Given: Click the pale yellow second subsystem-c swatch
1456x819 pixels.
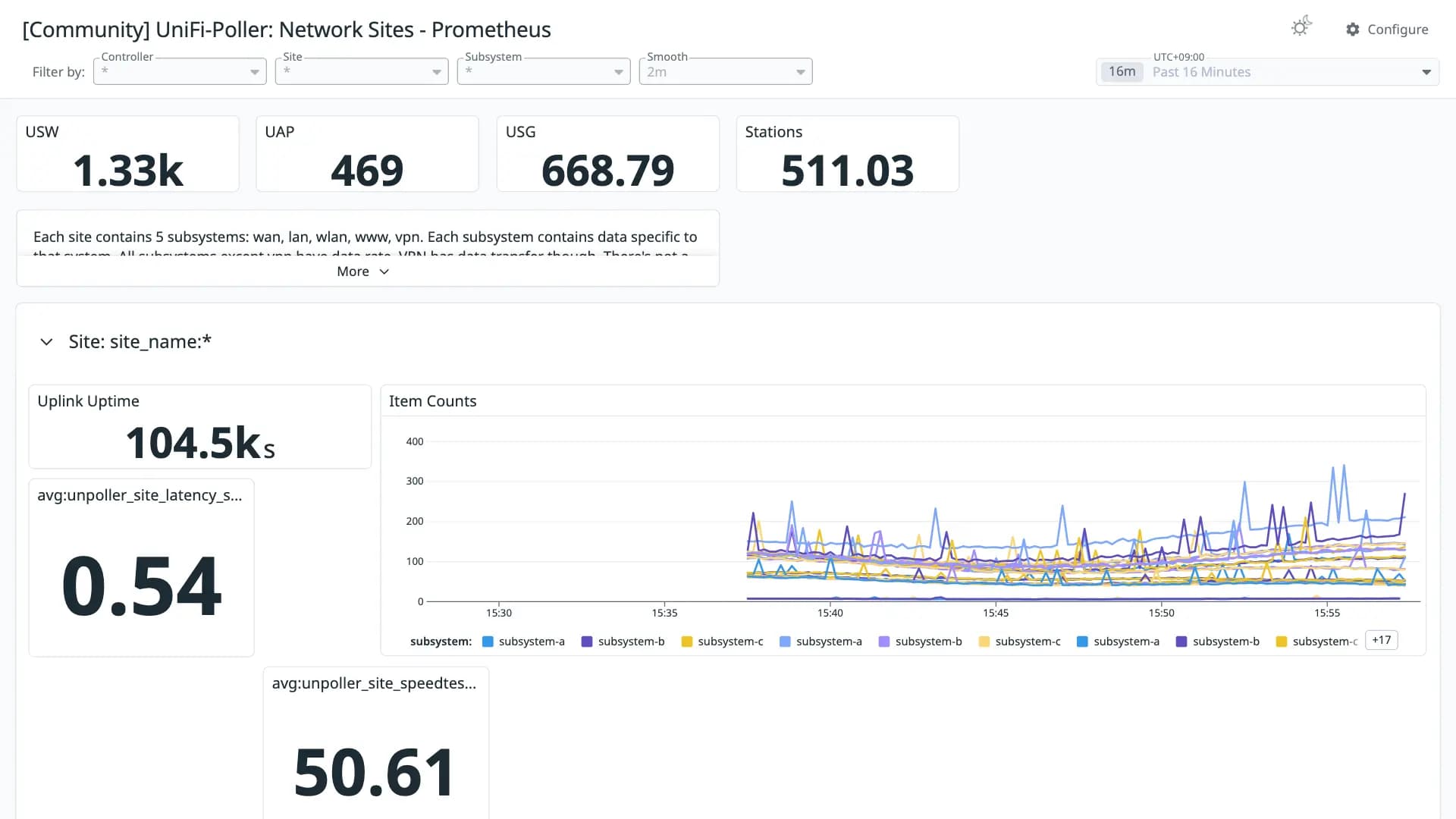Looking at the screenshot, I should [x=984, y=642].
